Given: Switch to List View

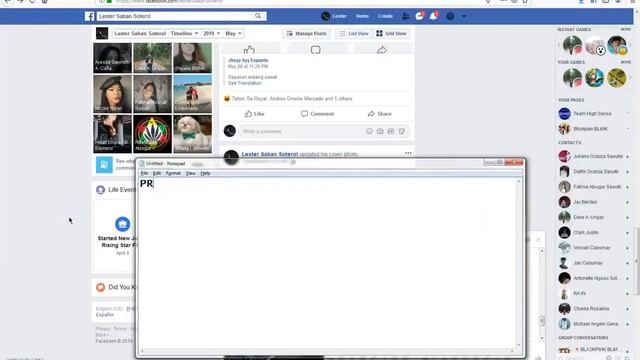Looking at the screenshot, I should pos(354,33).
